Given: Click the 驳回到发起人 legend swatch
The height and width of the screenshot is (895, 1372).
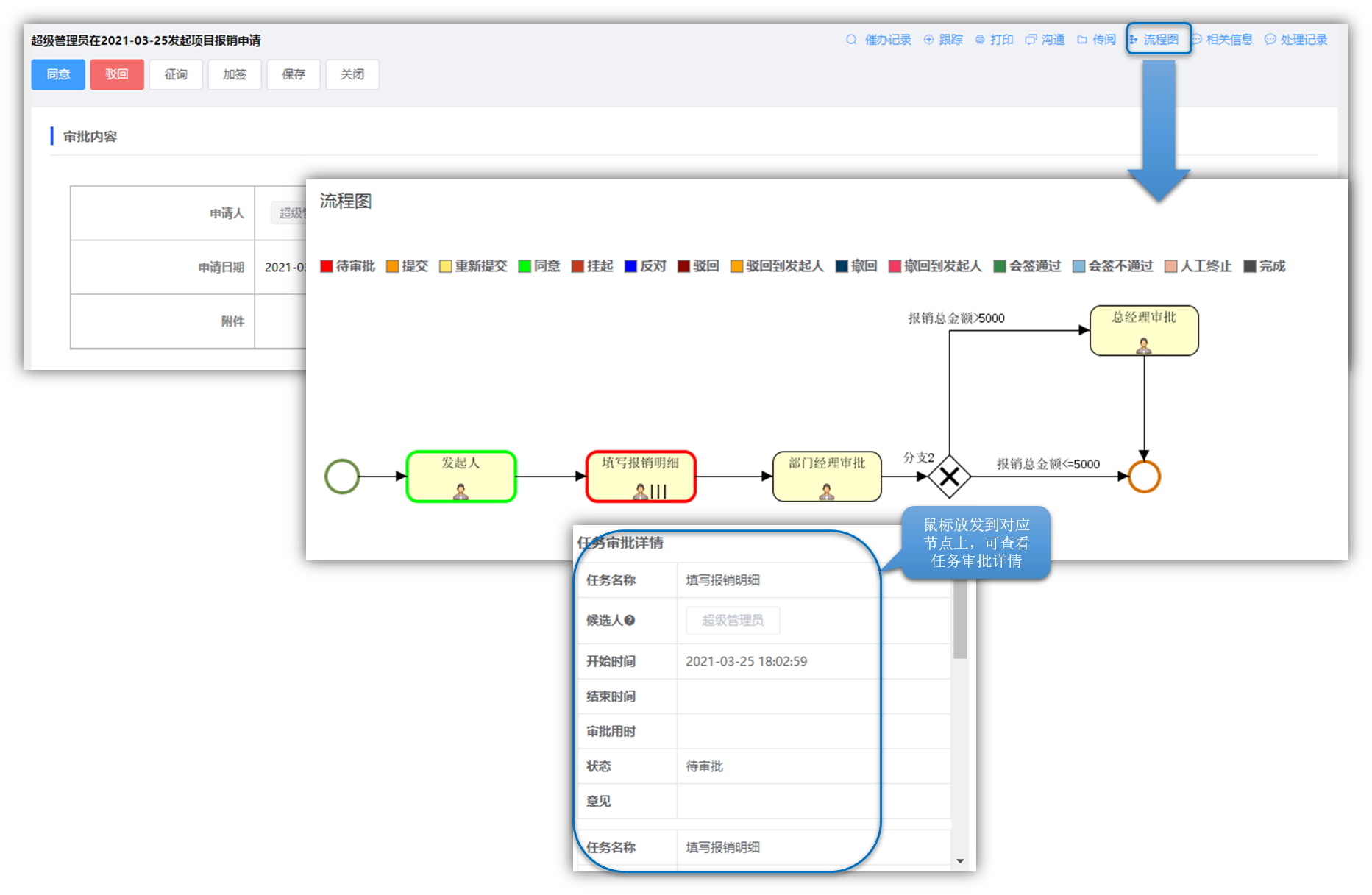Looking at the screenshot, I should coord(736,266).
